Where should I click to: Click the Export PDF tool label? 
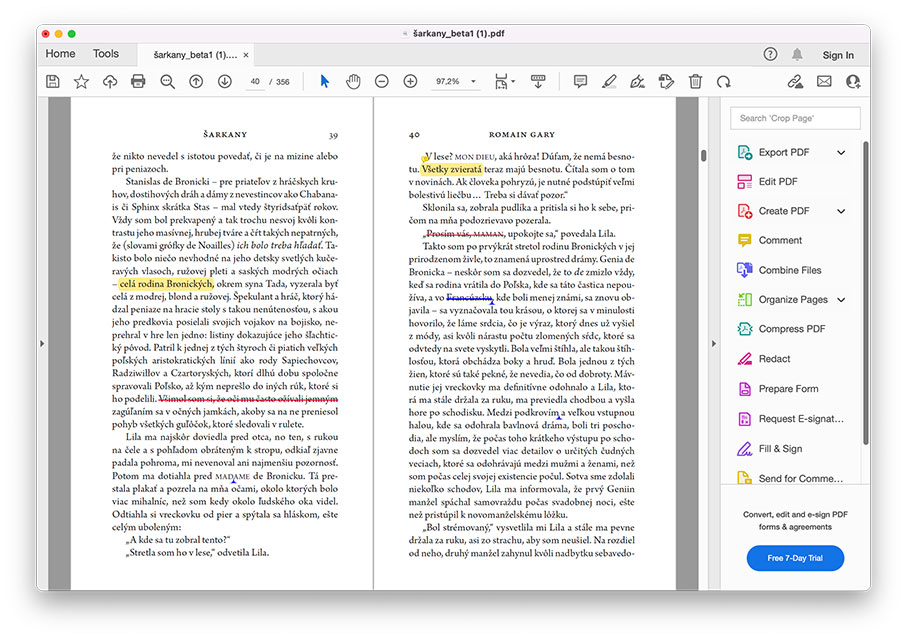click(x=784, y=152)
